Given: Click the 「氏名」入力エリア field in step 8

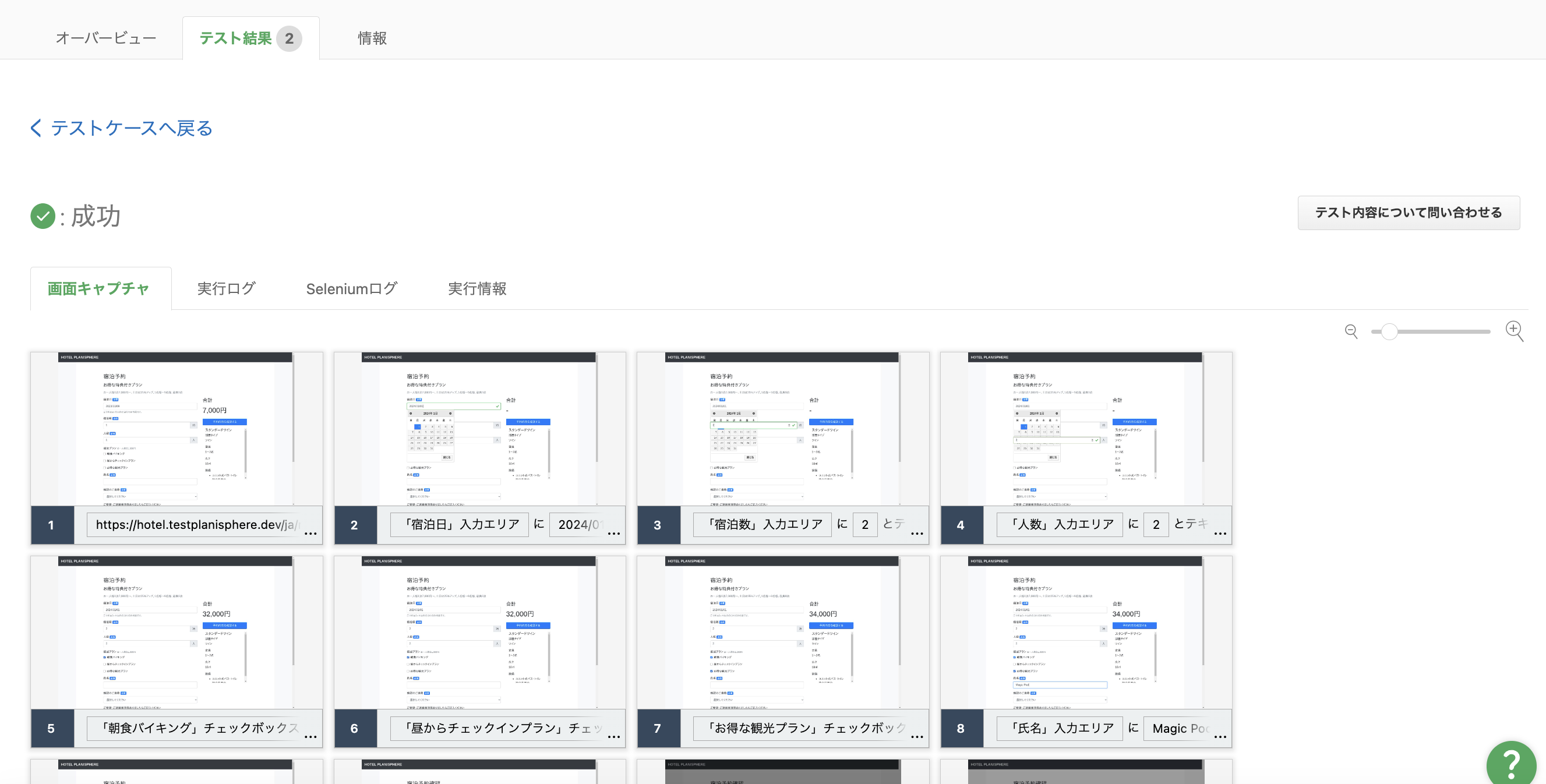Looking at the screenshot, I should pyautogui.click(x=1059, y=728).
